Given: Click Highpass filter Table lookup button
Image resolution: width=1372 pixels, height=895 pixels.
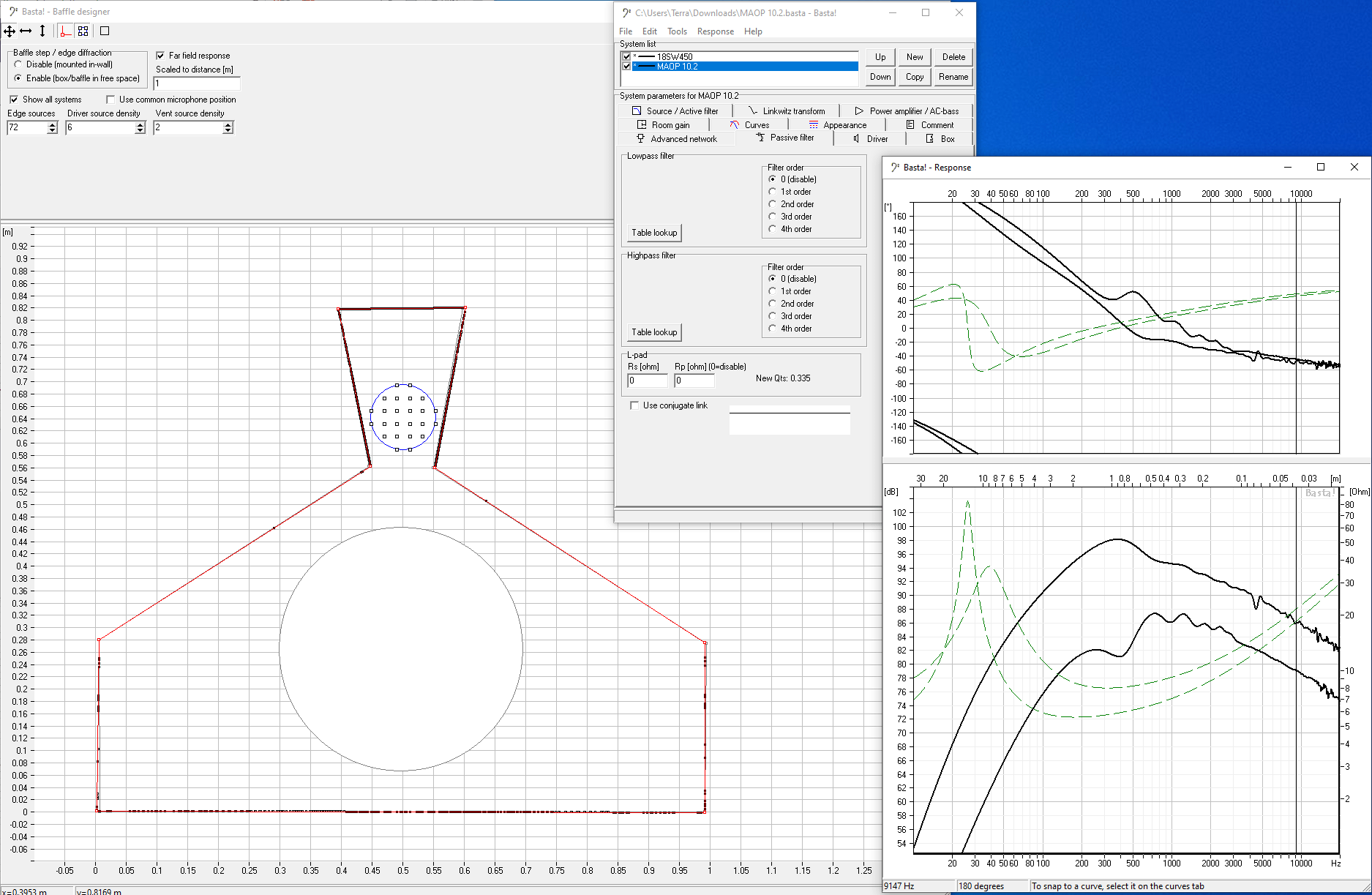Looking at the screenshot, I should 655,332.
